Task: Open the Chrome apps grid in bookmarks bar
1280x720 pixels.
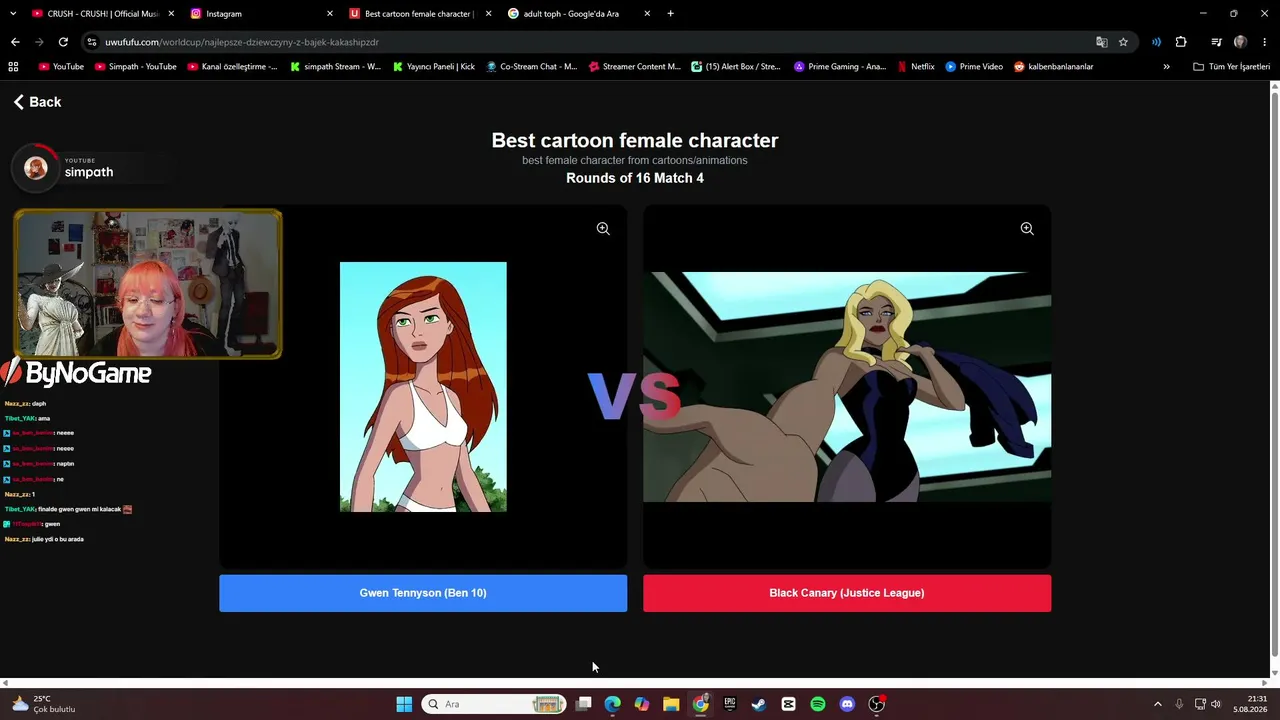Action: coord(13,67)
